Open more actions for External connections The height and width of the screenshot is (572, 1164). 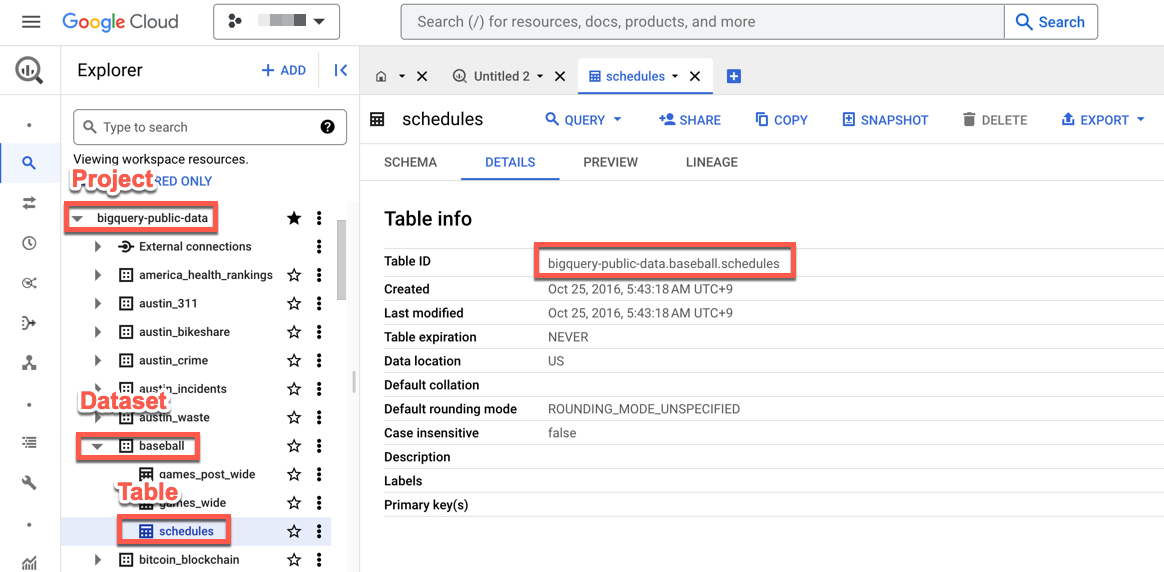(x=319, y=246)
